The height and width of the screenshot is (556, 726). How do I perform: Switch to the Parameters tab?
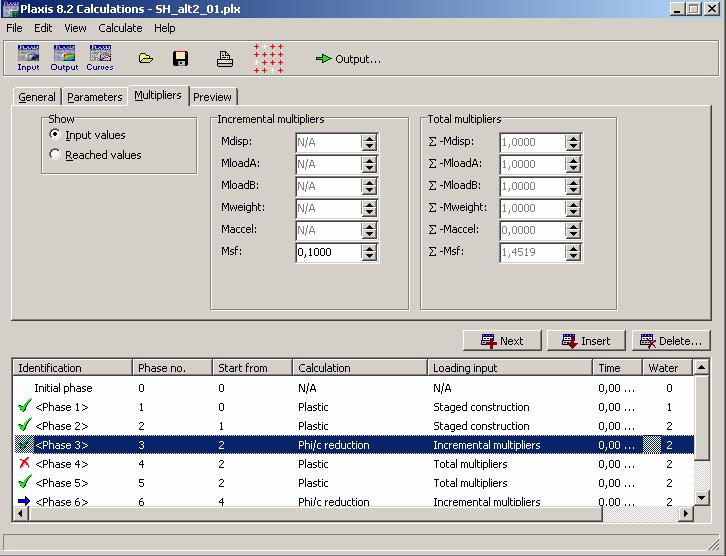coord(94,97)
